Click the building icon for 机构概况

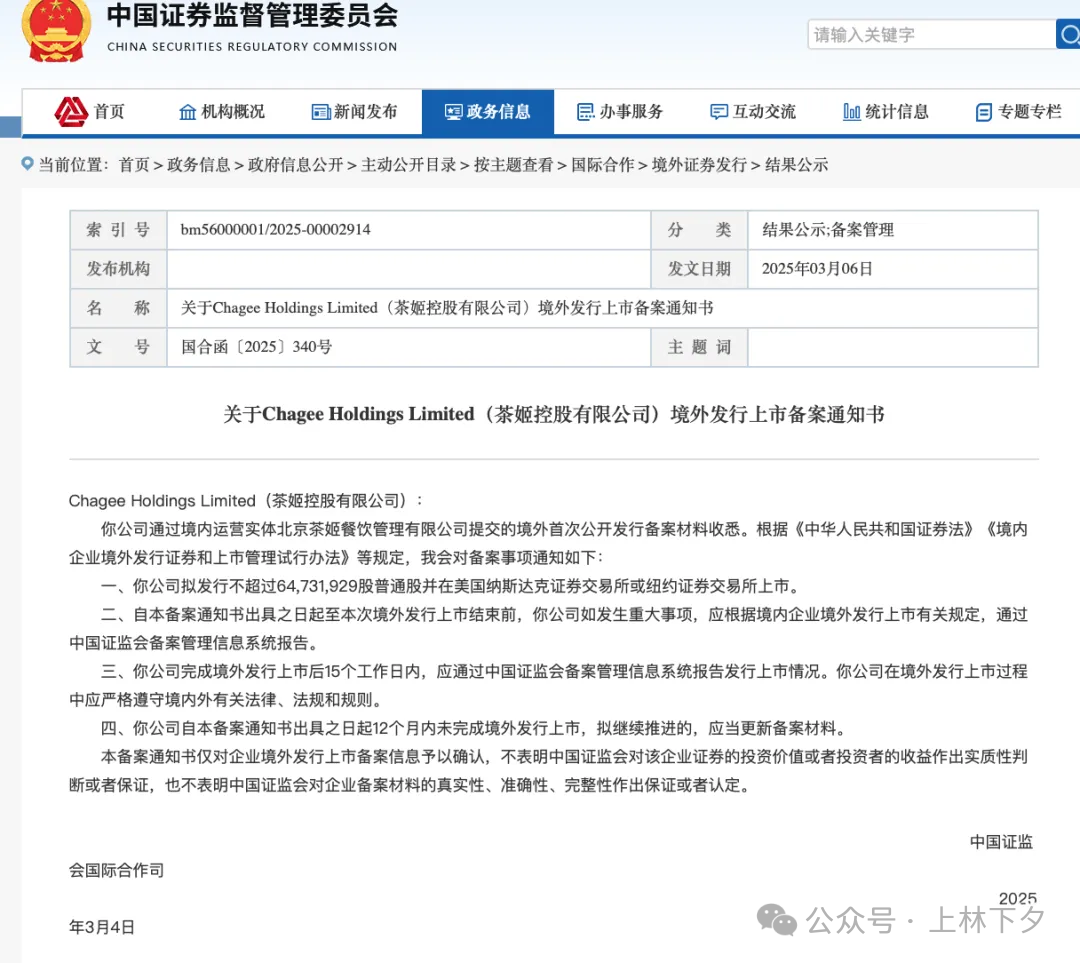coord(187,112)
